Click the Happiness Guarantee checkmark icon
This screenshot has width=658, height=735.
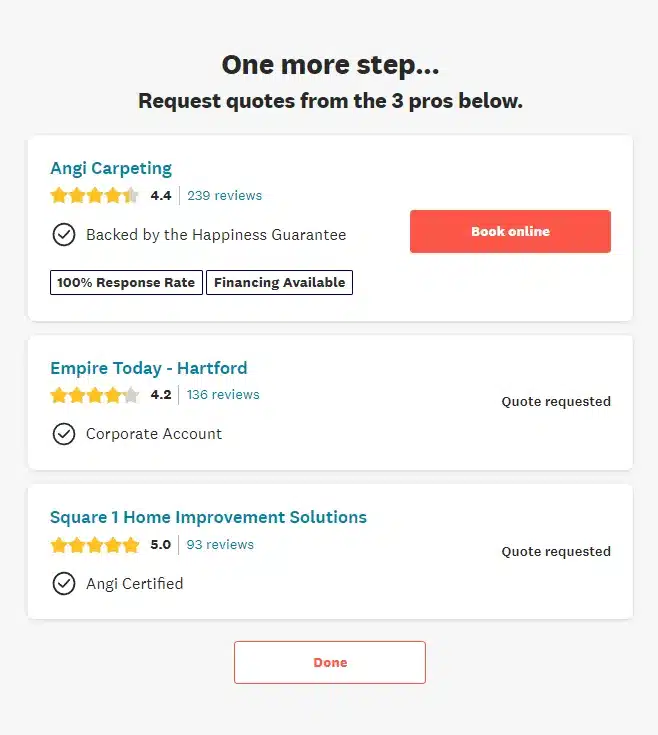pyautogui.click(x=64, y=235)
